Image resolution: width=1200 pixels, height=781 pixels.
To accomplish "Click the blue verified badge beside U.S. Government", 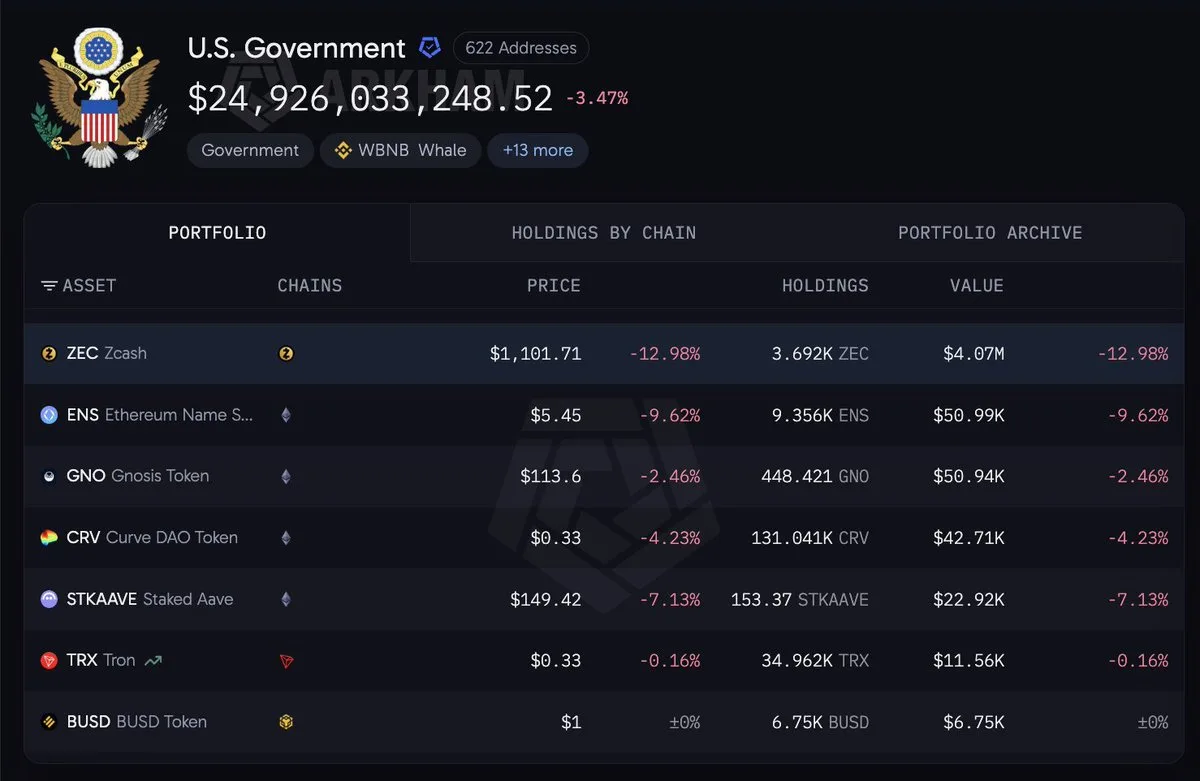I will (429, 48).
